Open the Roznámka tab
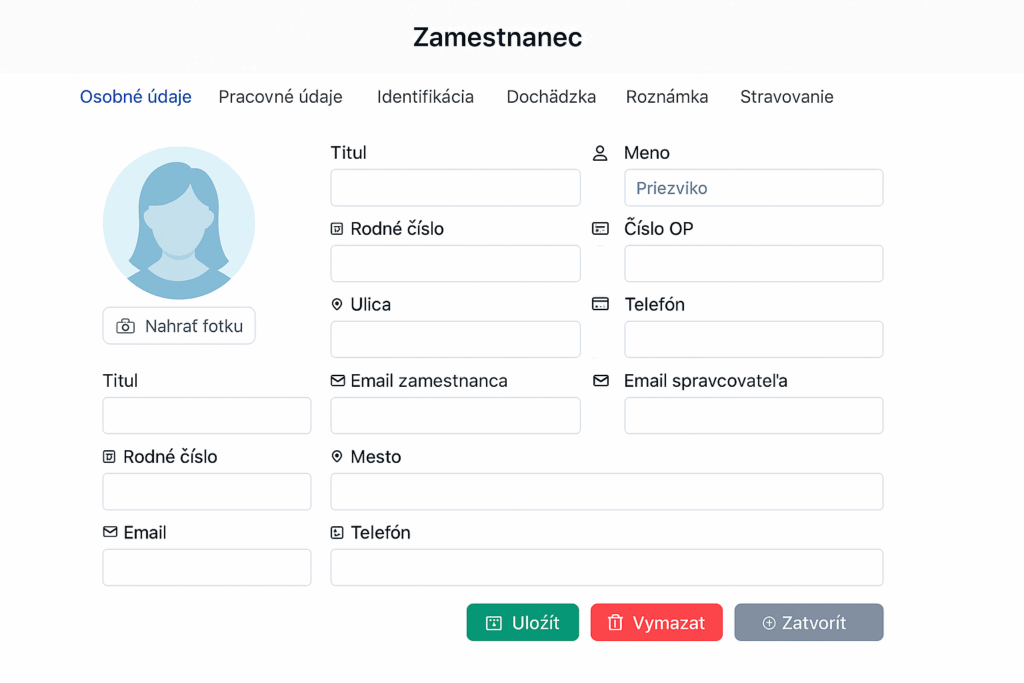 667,97
